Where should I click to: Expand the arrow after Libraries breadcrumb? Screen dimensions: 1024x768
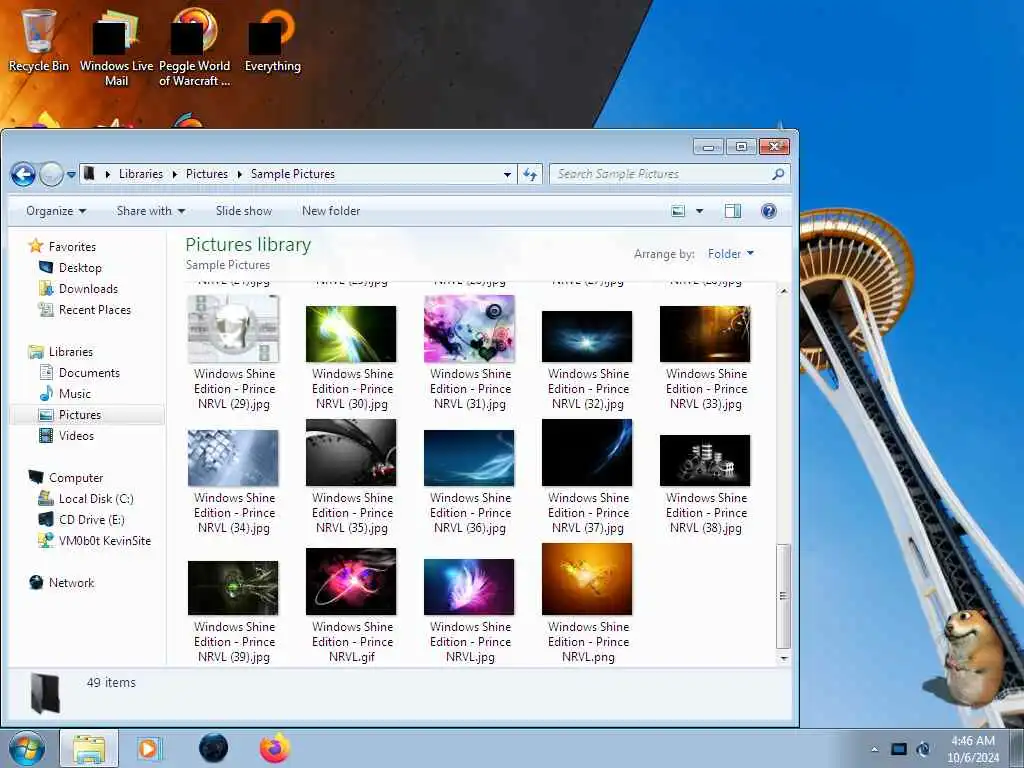click(174, 174)
